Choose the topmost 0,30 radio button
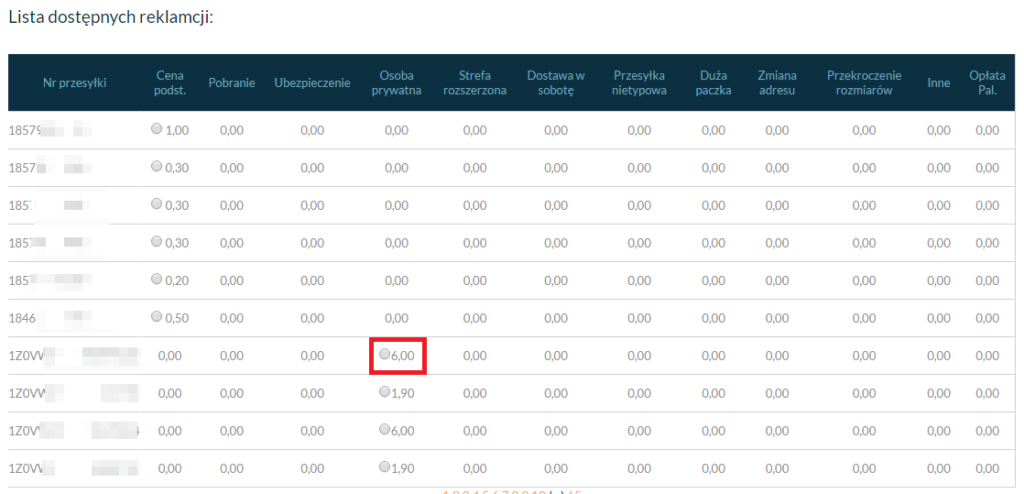Viewport: 1024px width, 494px height. pos(156,166)
